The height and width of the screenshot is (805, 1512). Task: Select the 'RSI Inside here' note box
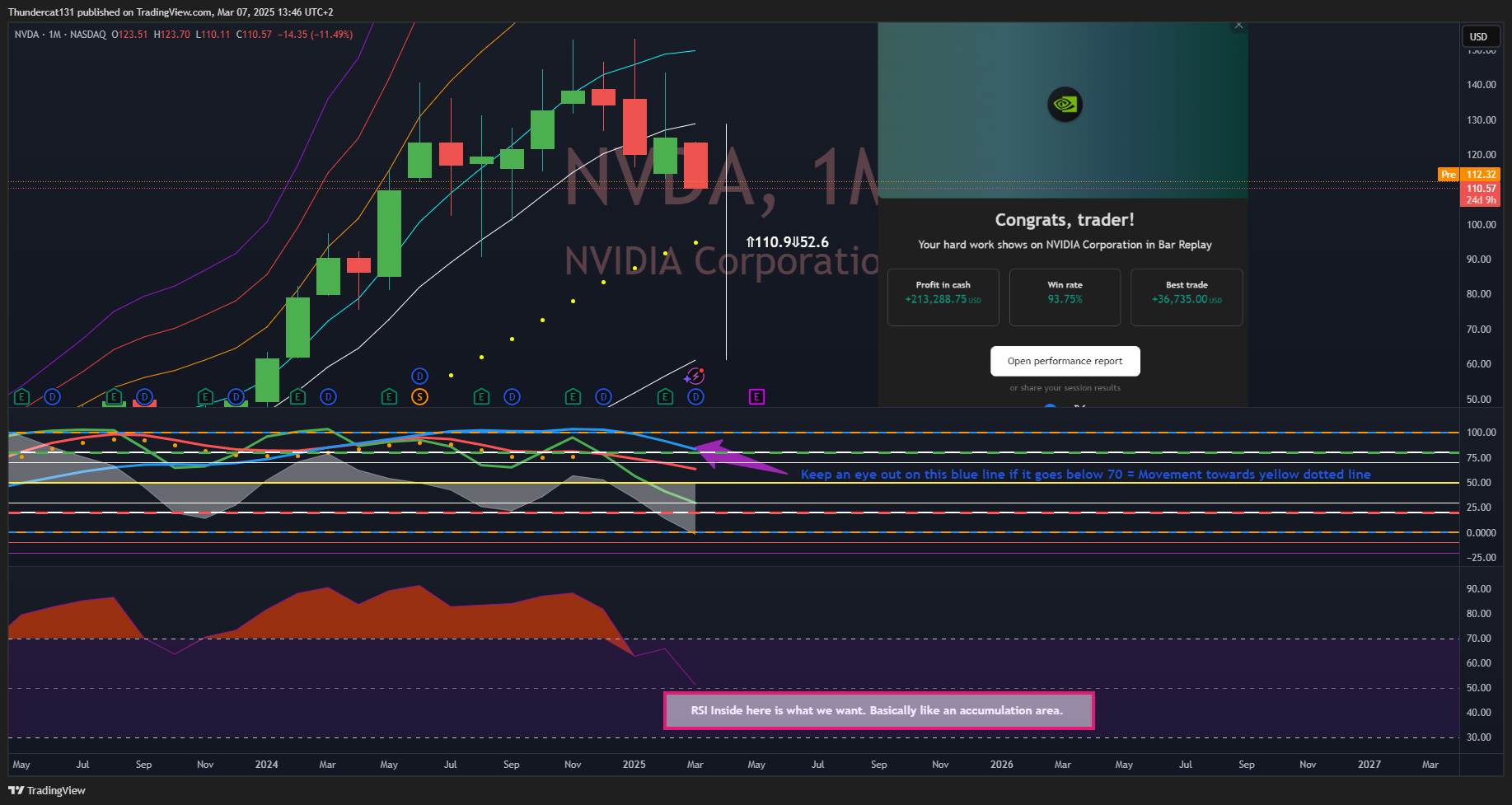[x=878, y=710]
